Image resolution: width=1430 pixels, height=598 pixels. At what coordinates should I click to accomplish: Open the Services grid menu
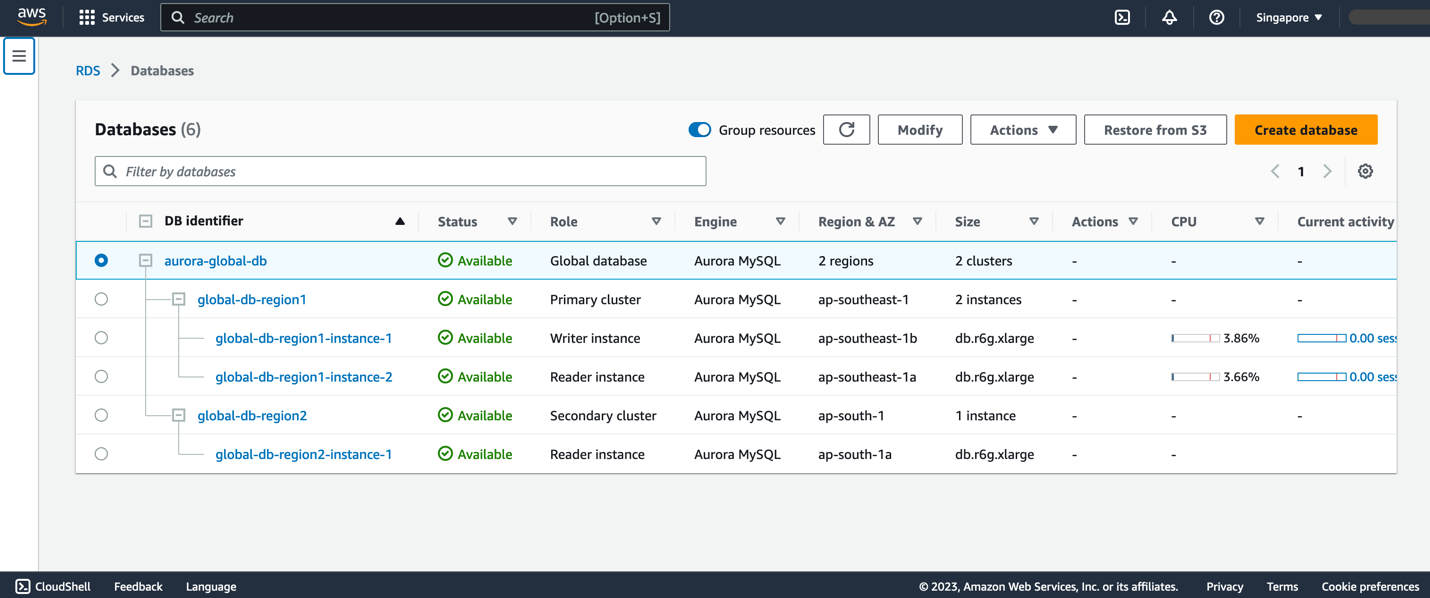[x=87, y=17]
